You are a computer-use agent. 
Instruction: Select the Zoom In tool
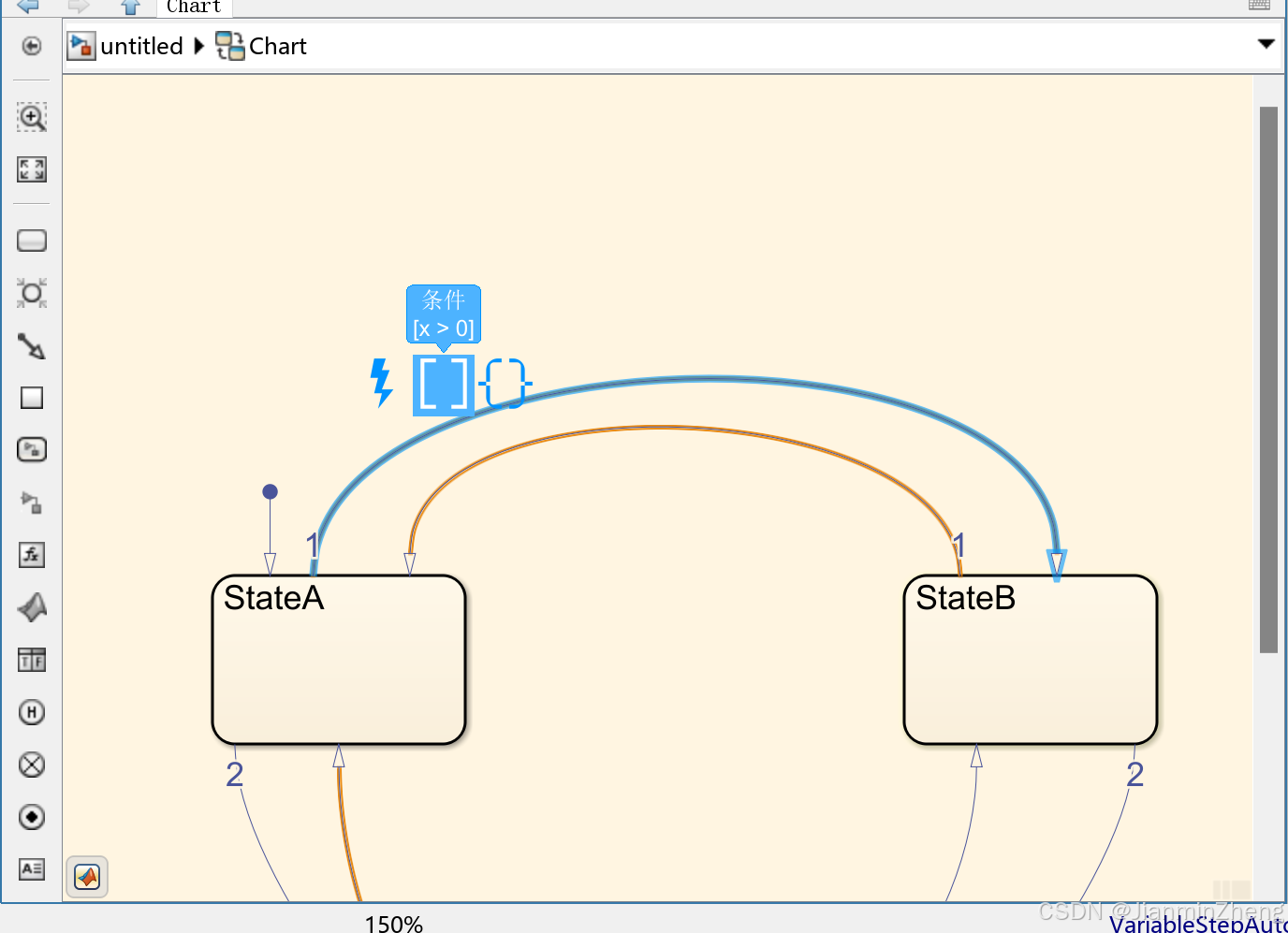tap(31, 117)
